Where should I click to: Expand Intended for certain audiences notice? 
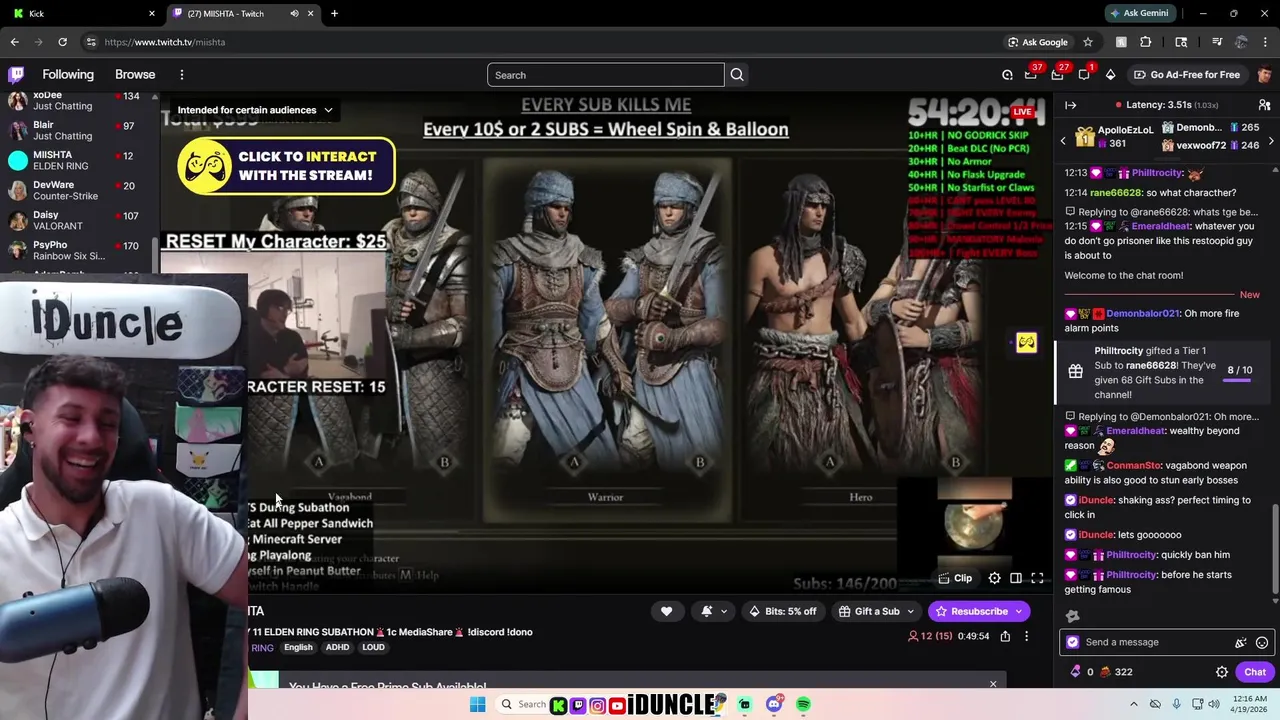[255, 110]
